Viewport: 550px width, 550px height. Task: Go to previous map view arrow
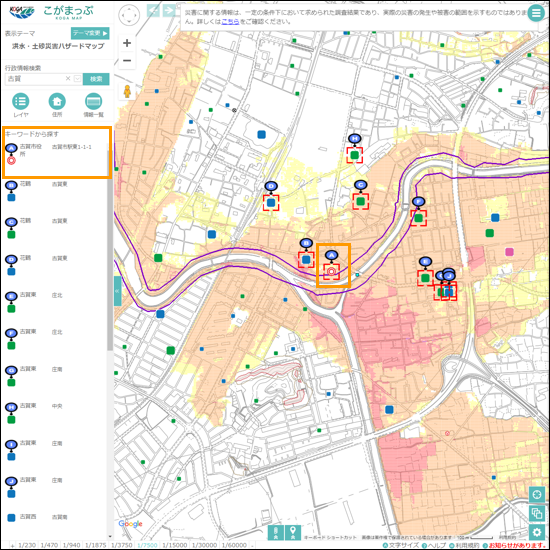153,10
